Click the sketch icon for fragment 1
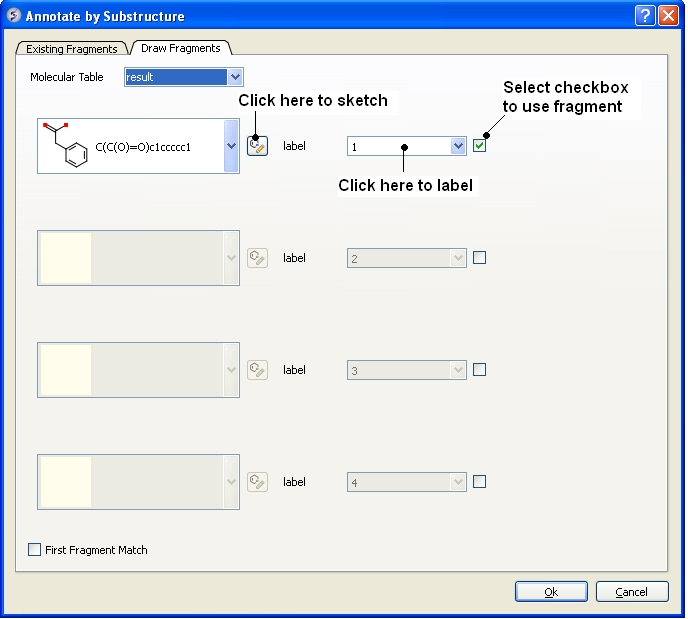 click(257, 146)
